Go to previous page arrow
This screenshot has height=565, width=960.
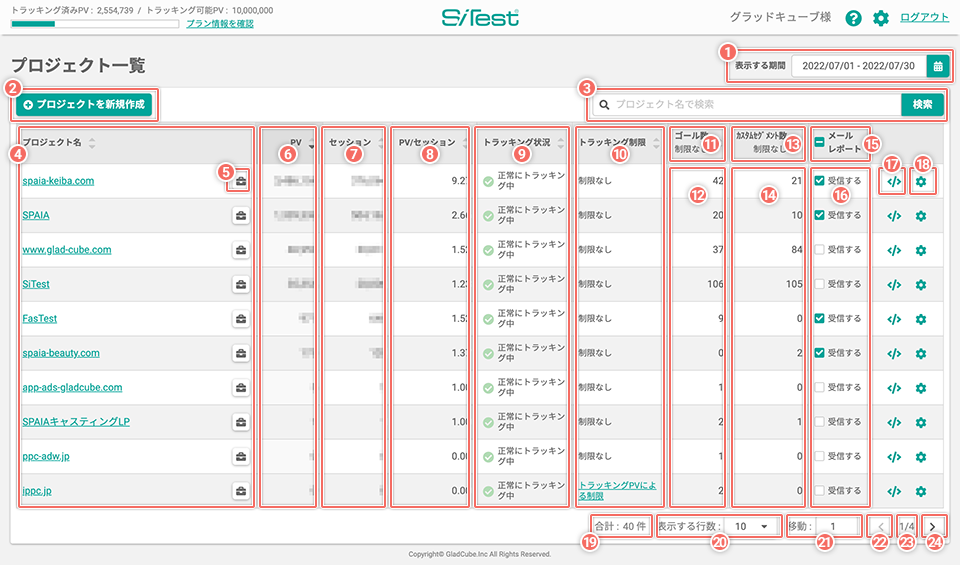(880, 527)
